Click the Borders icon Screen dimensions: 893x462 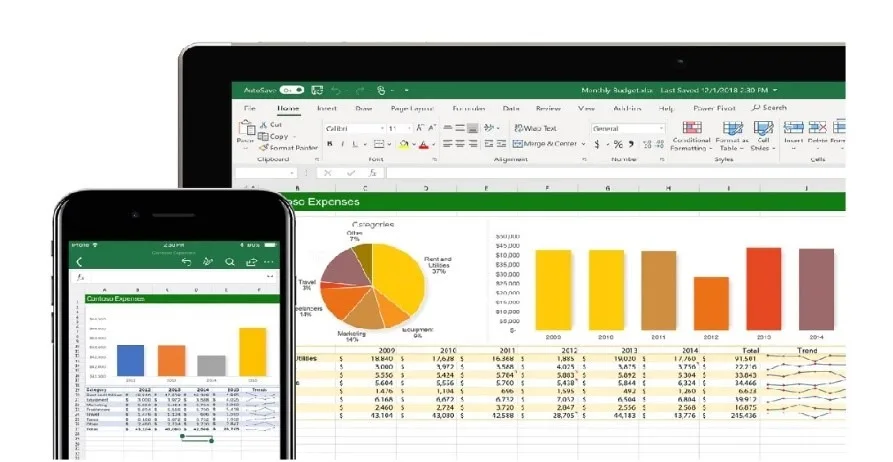coord(379,145)
